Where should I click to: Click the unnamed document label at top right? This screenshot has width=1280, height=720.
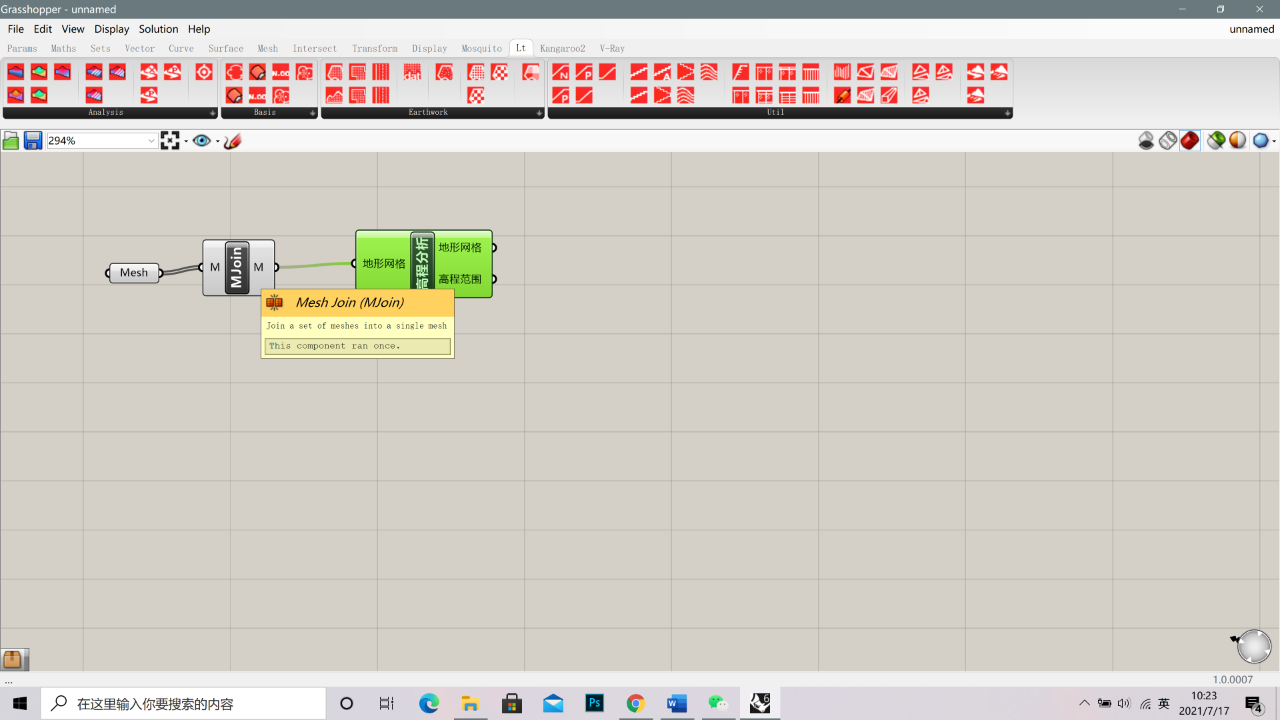[x=1252, y=29]
